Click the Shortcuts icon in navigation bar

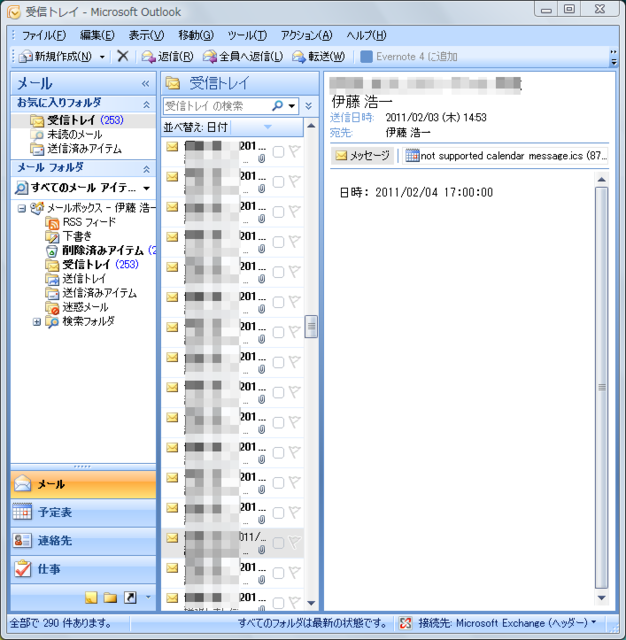130,598
